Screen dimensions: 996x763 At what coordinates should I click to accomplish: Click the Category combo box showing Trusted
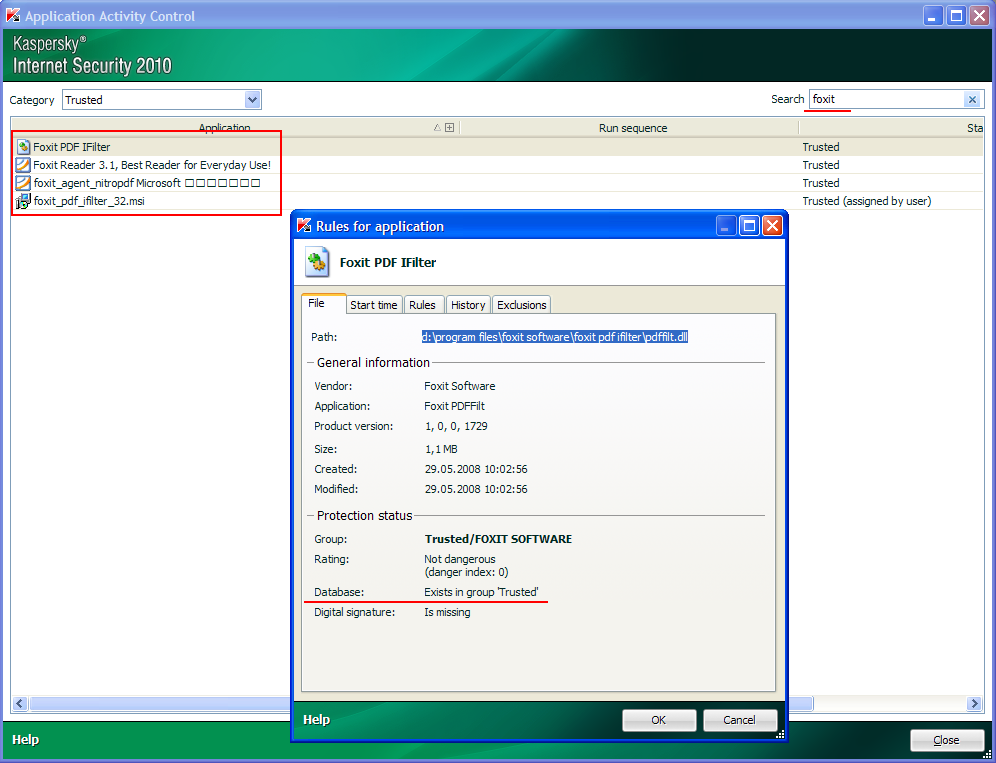(162, 100)
